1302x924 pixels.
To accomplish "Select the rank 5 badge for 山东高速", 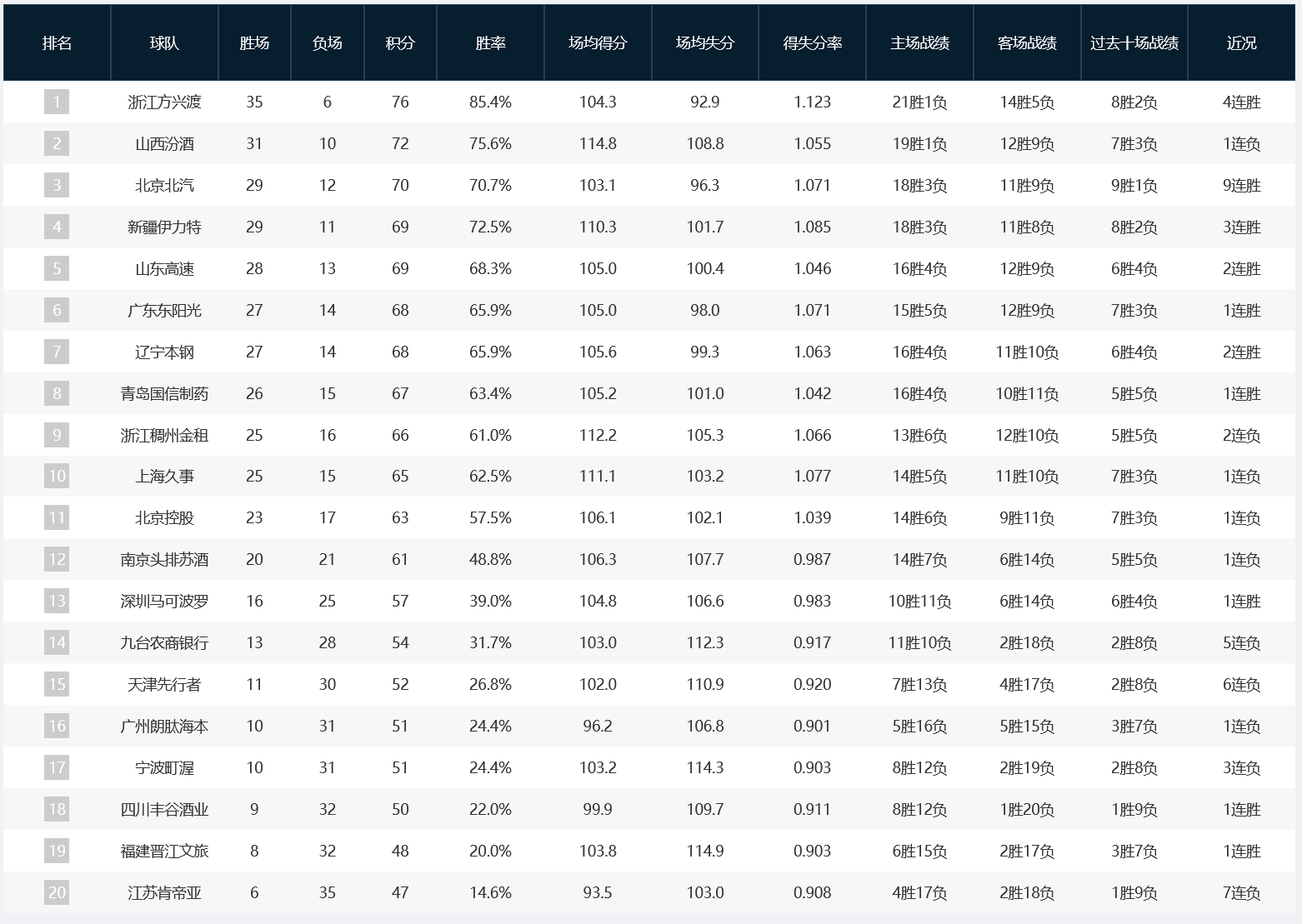I will click(x=57, y=268).
